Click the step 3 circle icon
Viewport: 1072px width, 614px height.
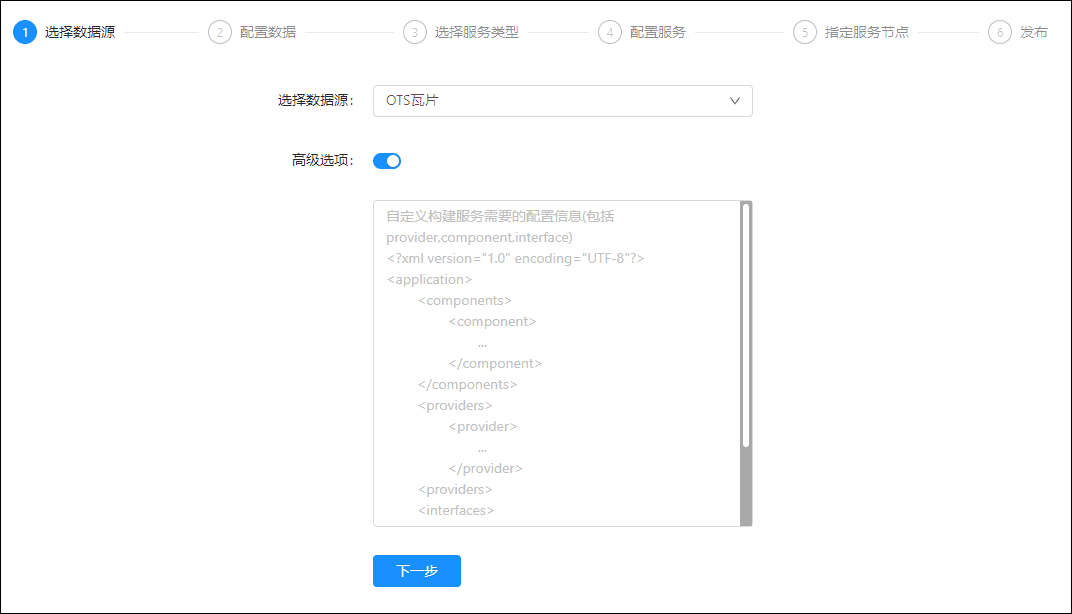[414, 32]
